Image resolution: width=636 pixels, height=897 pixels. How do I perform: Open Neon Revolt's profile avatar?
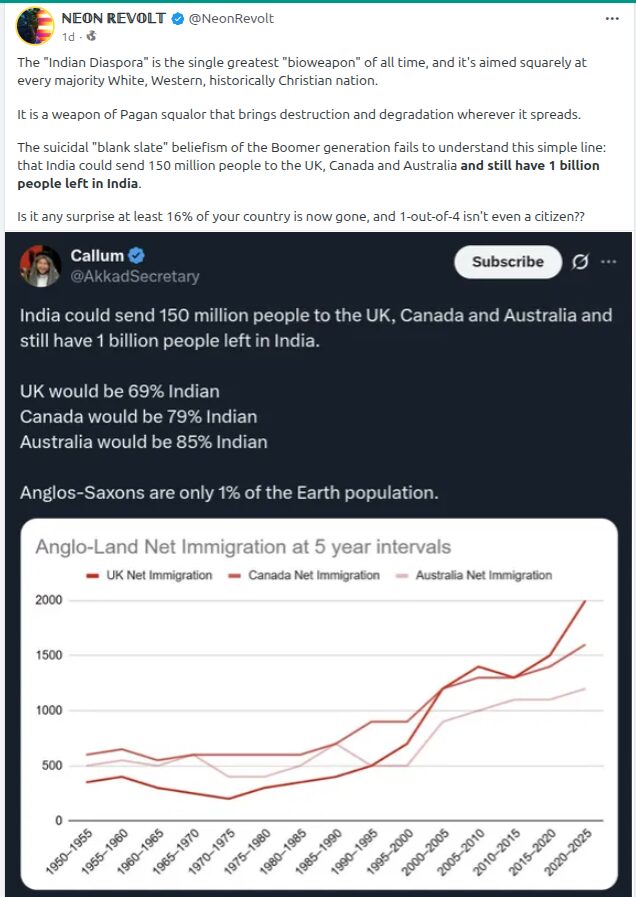point(36,25)
